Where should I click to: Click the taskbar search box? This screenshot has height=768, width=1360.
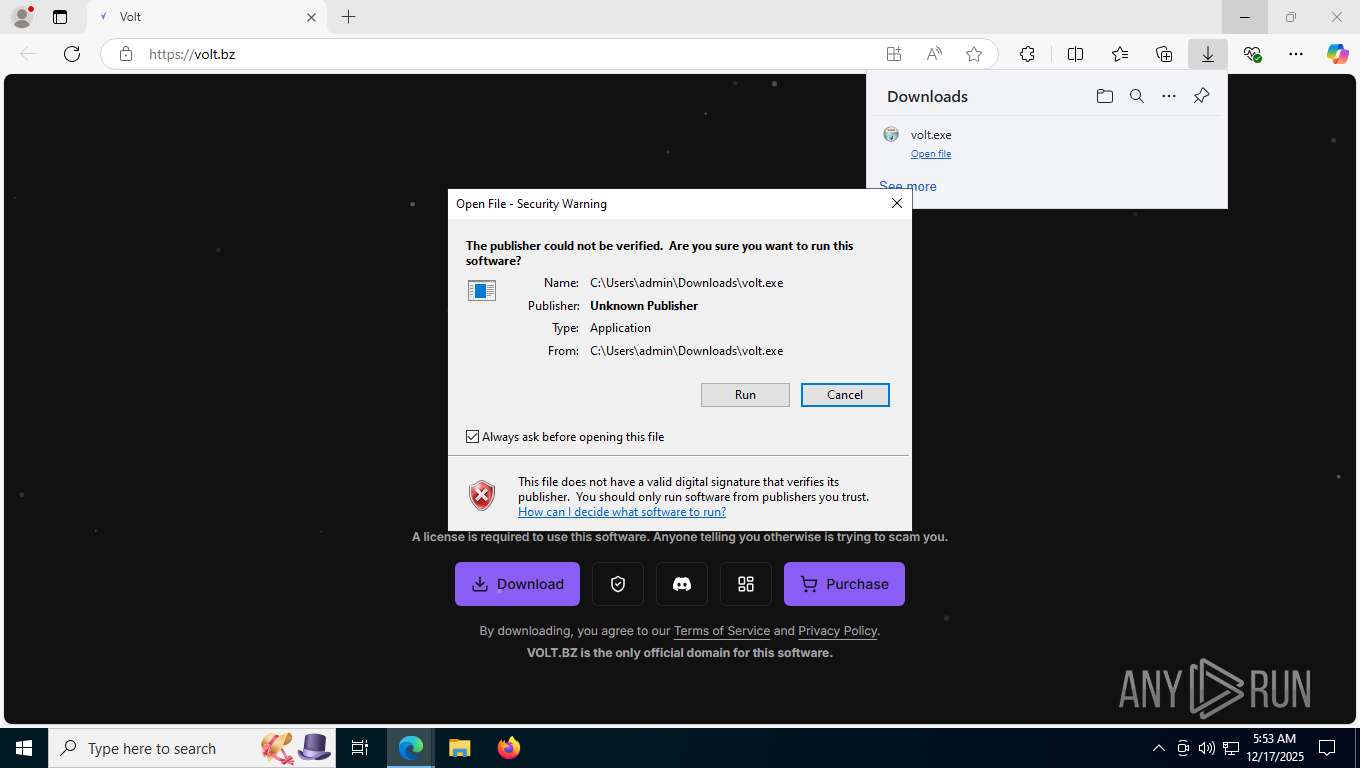[191, 748]
